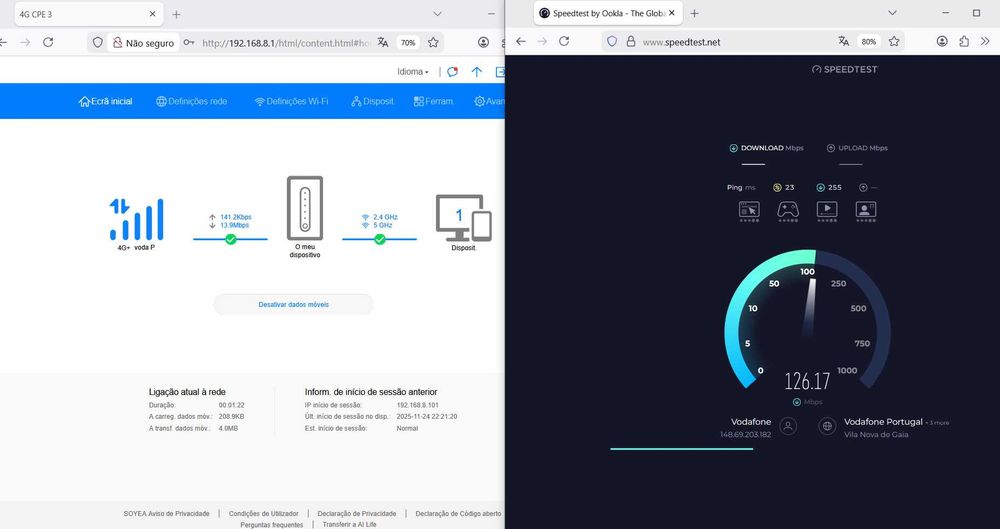Open the messages icon with red dot in router header
This screenshot has width=1000, height=529.
click(x=452, y=72)
